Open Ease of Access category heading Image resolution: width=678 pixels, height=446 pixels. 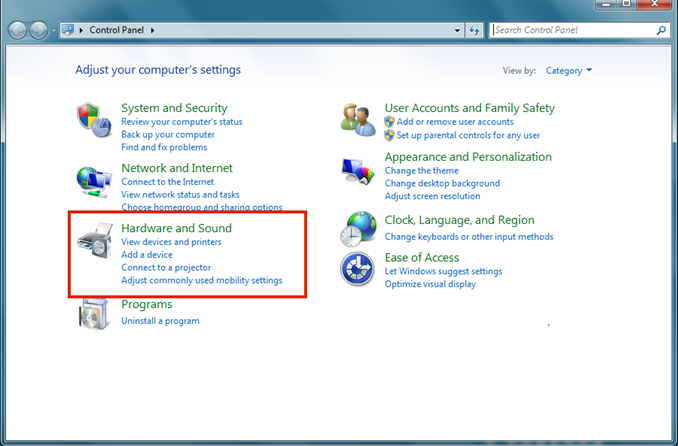[422, 257]
